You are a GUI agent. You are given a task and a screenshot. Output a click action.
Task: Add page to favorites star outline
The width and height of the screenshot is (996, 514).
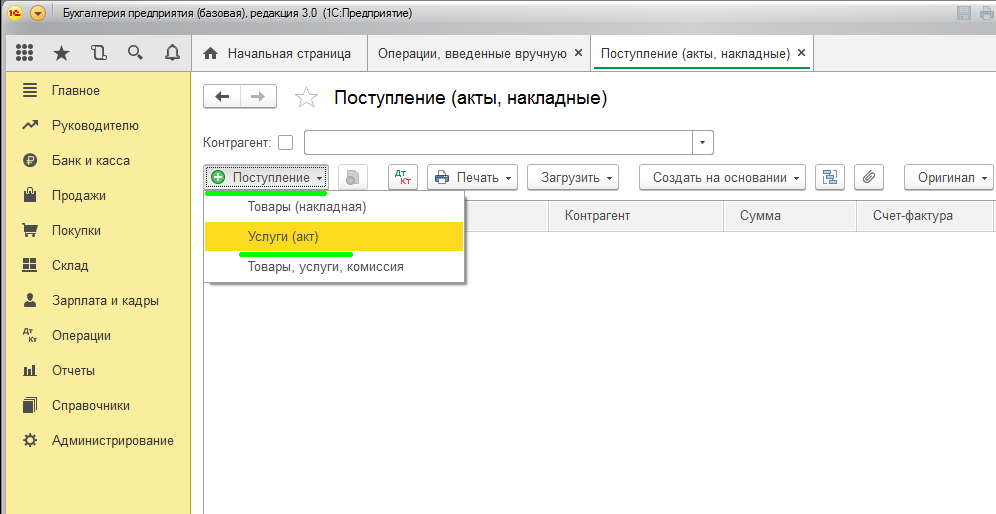click(306, 97)
